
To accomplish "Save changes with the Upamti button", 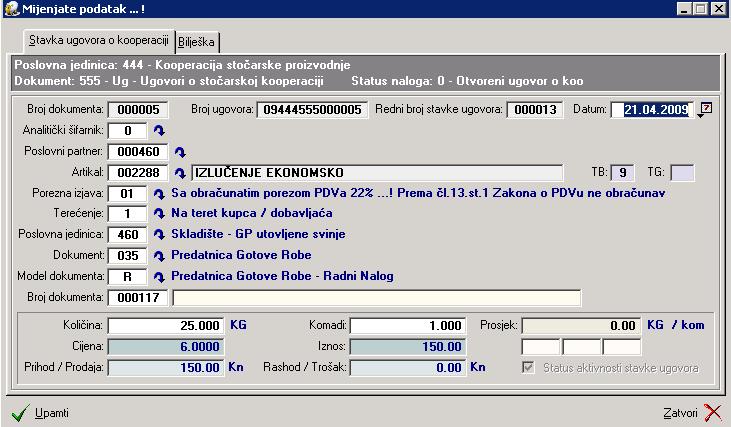I will pos(40,412).
